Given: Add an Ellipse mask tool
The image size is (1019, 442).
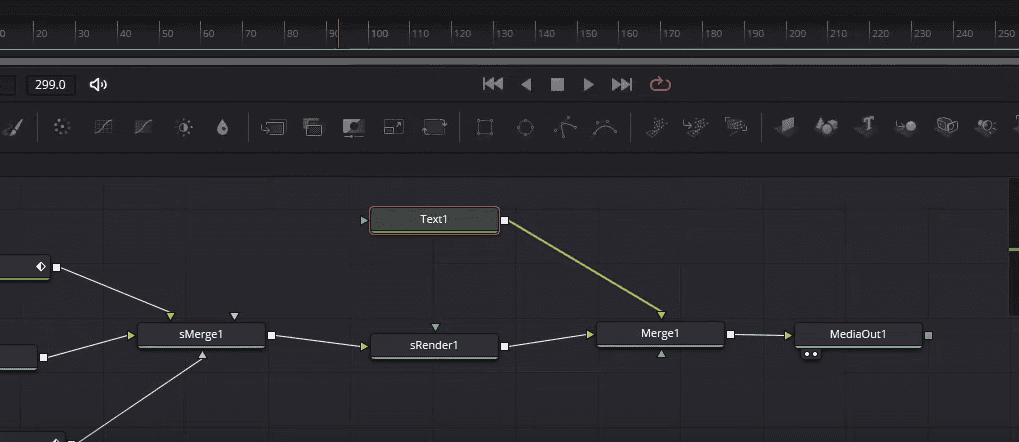Looking at the screenshot, I should (x=525, y=127).
